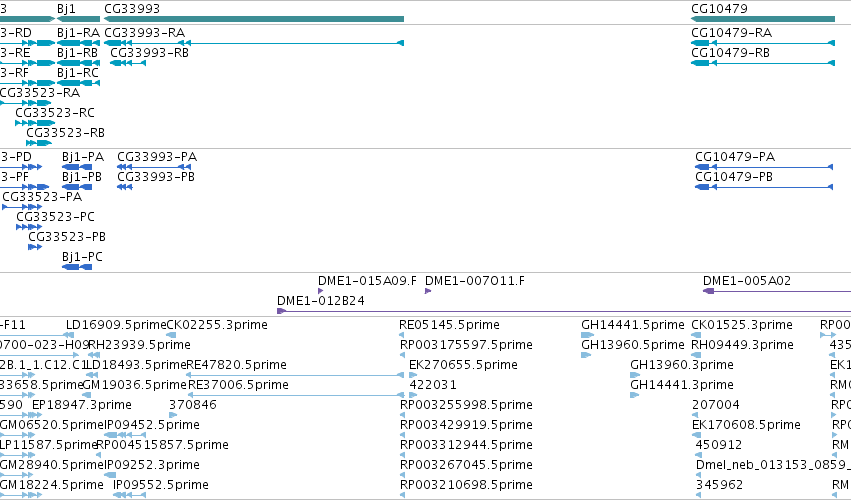Select the CG33993 gene bar
Image resolution: width=851 pixels, height=500 pixels.
coord(254,19)
